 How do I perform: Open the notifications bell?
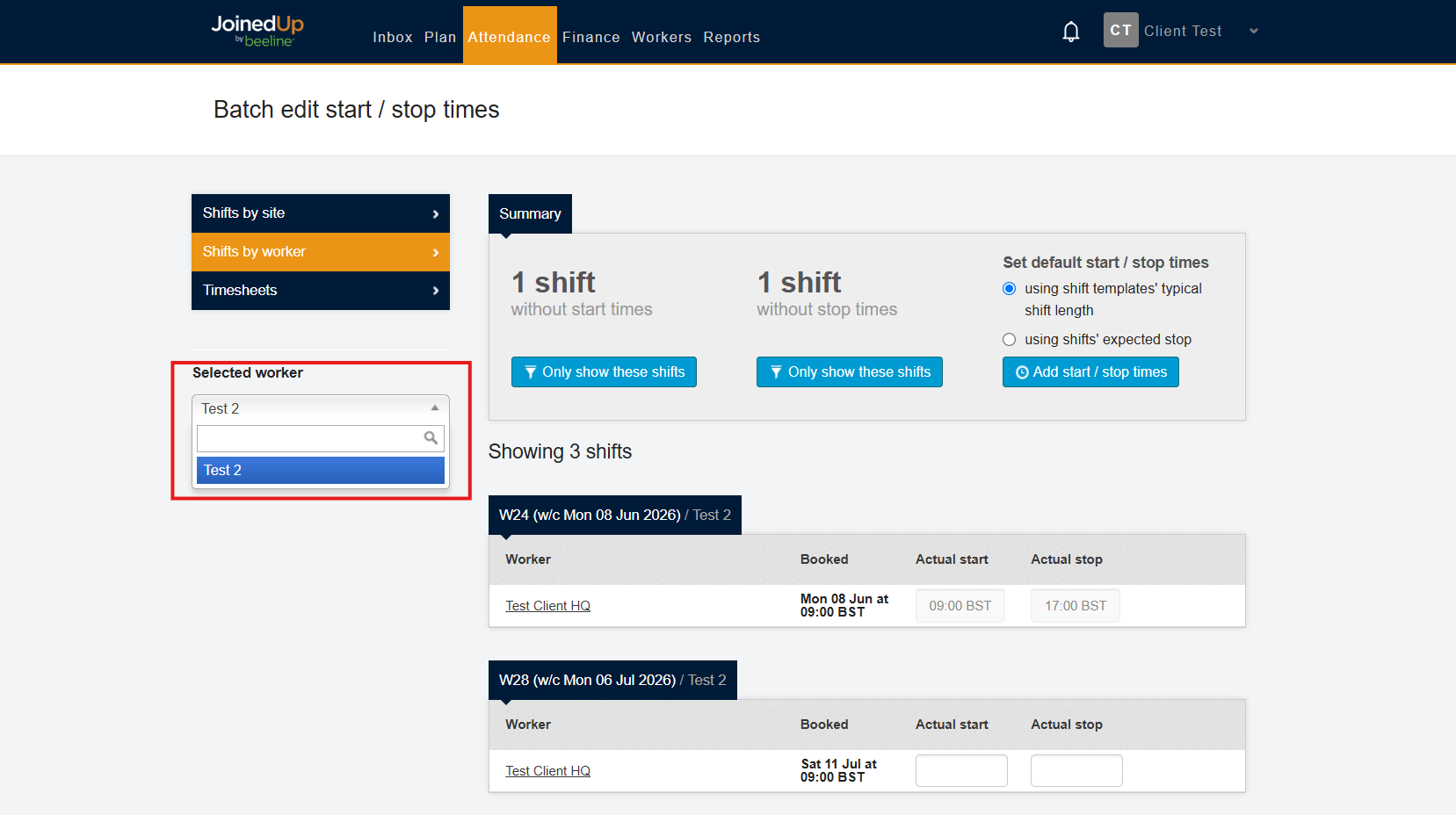(x=1070, y=32)
